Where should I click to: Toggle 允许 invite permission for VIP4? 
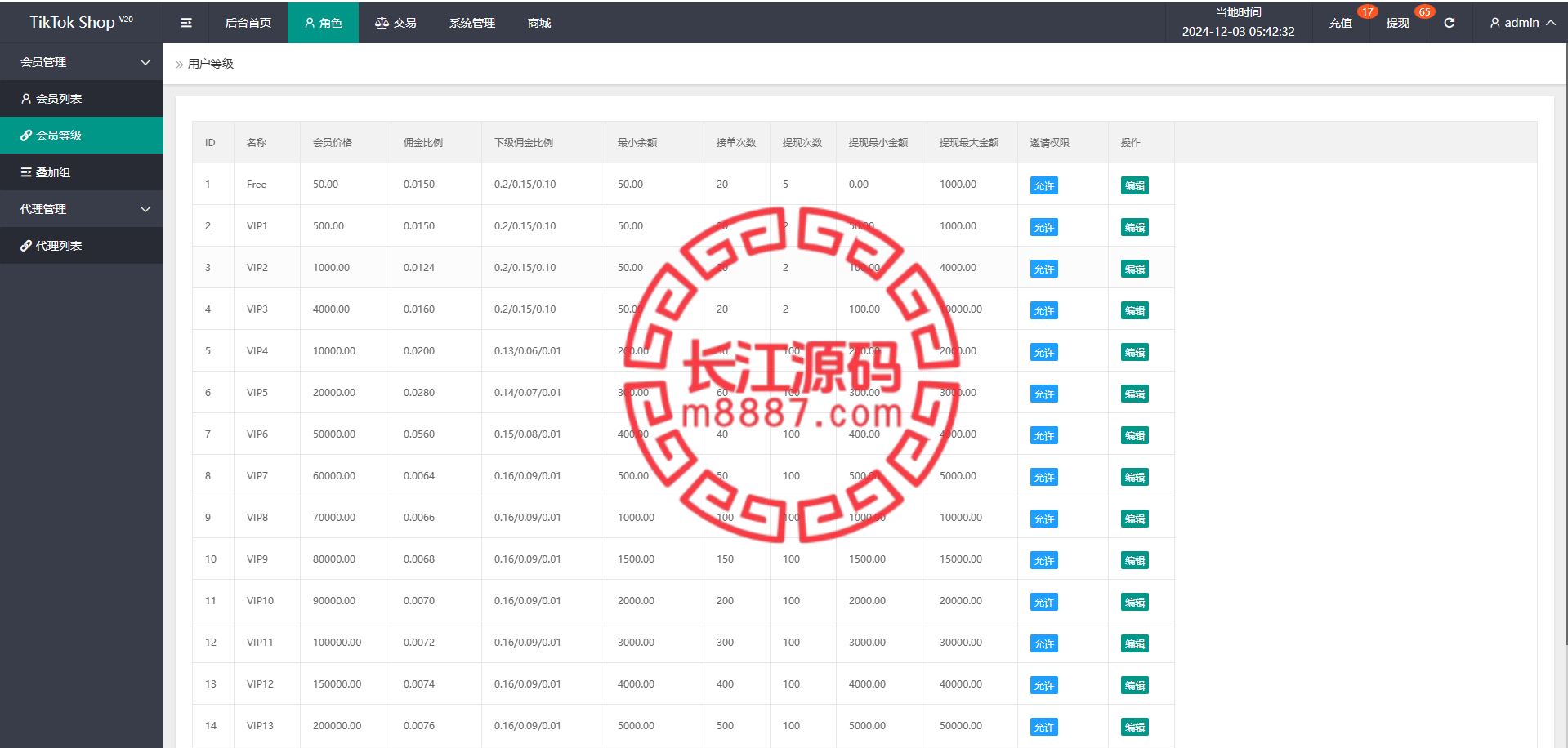(x=1044, y=352)
